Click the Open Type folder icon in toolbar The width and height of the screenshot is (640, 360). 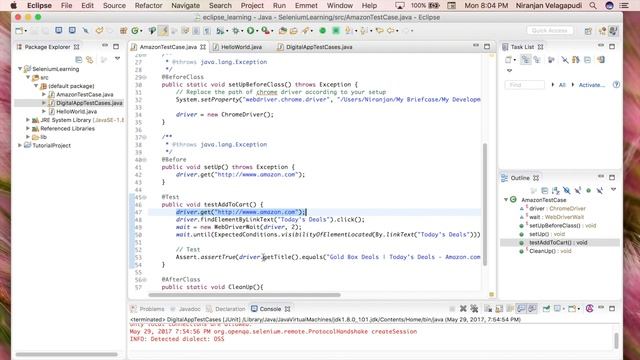click(282, 31)
